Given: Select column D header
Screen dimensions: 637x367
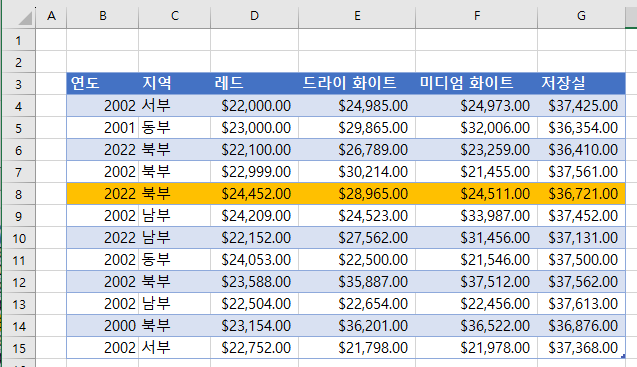Looking at the screenshot, I should (x=254, y=16).
